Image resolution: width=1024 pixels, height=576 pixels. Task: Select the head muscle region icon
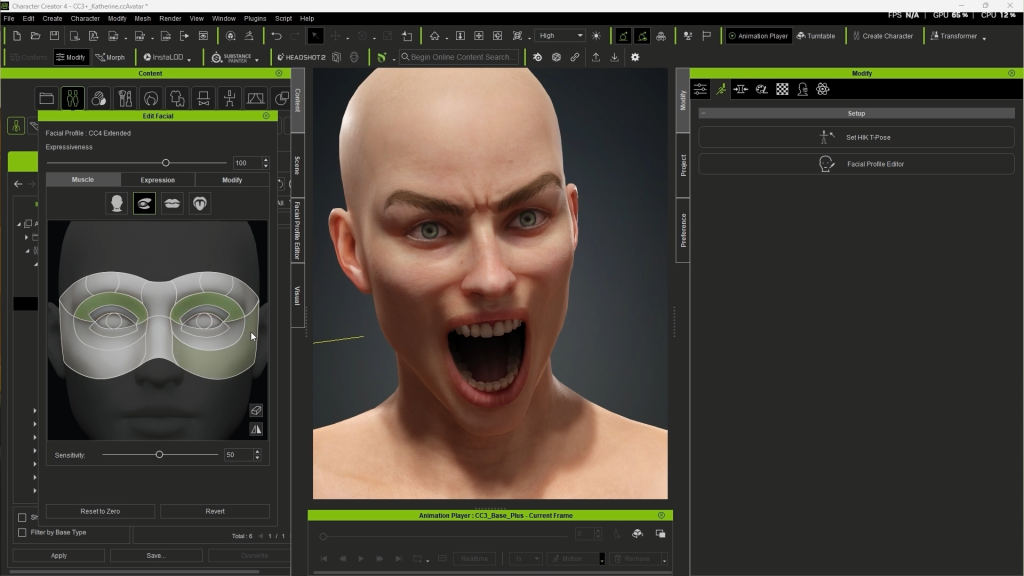117,204
